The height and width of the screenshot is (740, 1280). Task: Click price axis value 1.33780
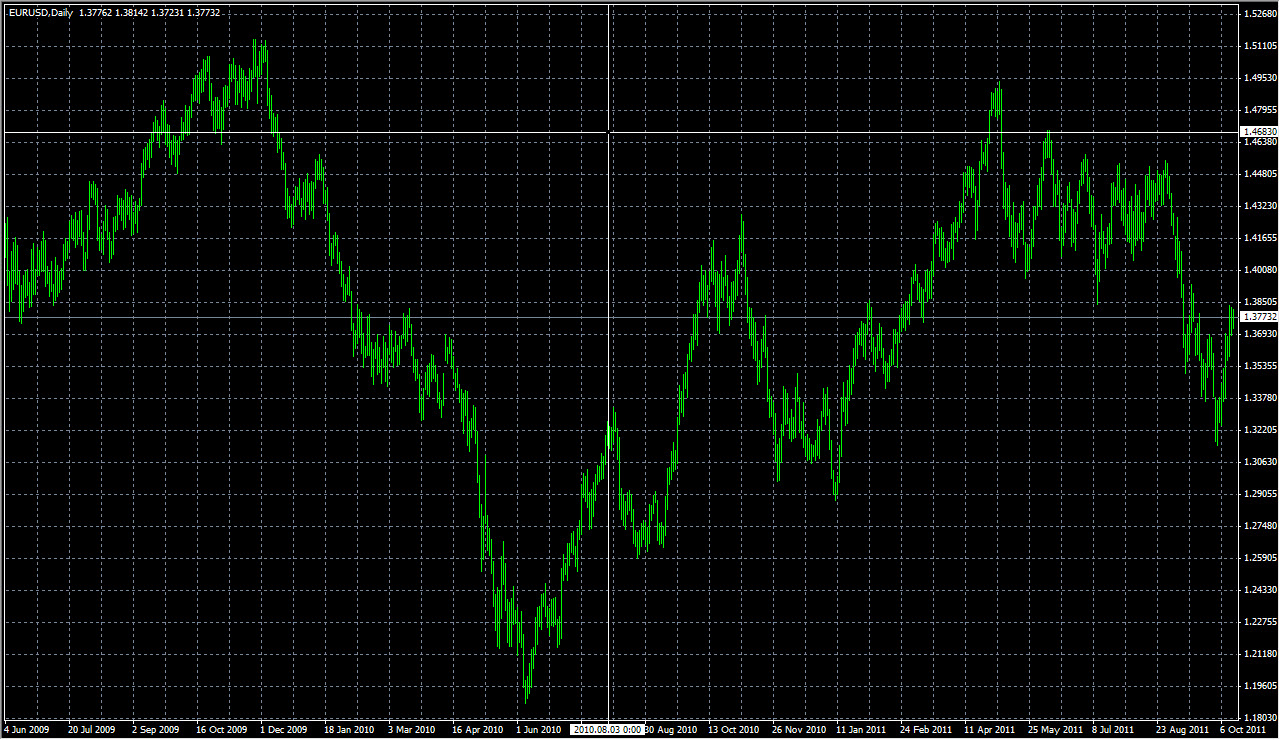pos(1260,398)
